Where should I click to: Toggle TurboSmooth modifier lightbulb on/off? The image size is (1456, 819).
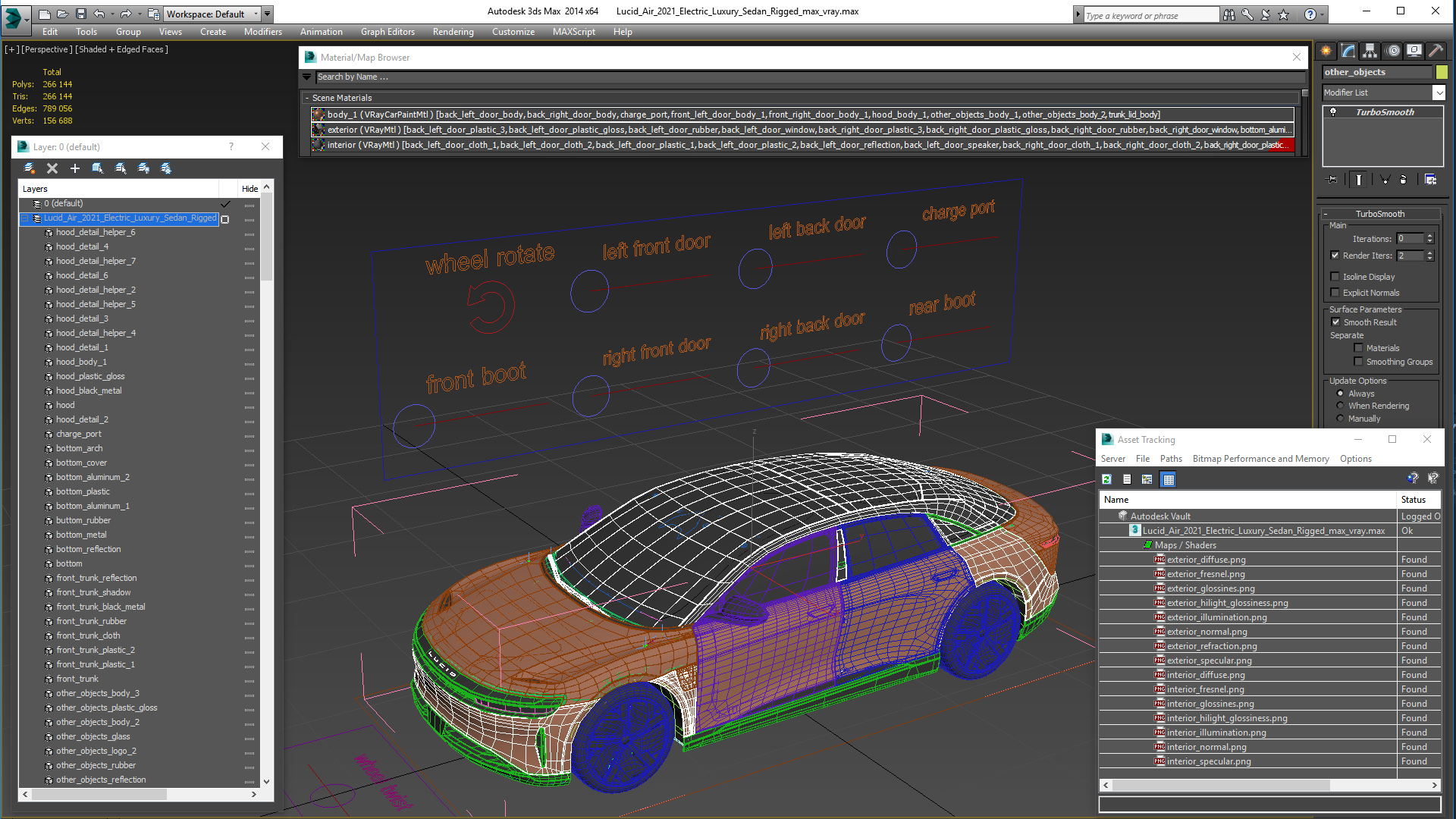[1334, 112]
